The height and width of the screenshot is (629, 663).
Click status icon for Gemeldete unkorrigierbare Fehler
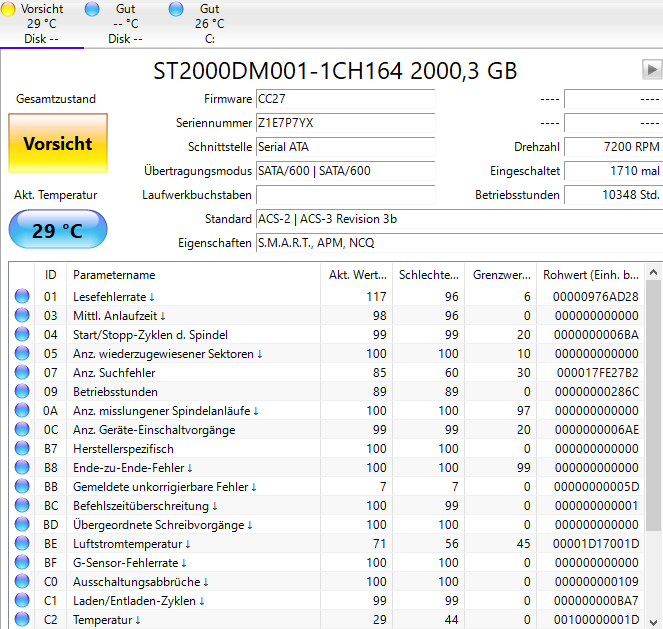[x=22, y=487]
